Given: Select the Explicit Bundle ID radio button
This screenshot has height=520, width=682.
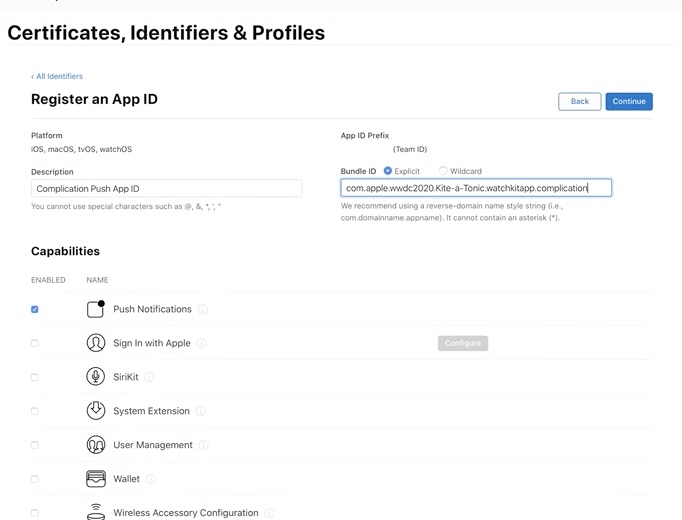Looking at the screenshot, I should (388, 171).
